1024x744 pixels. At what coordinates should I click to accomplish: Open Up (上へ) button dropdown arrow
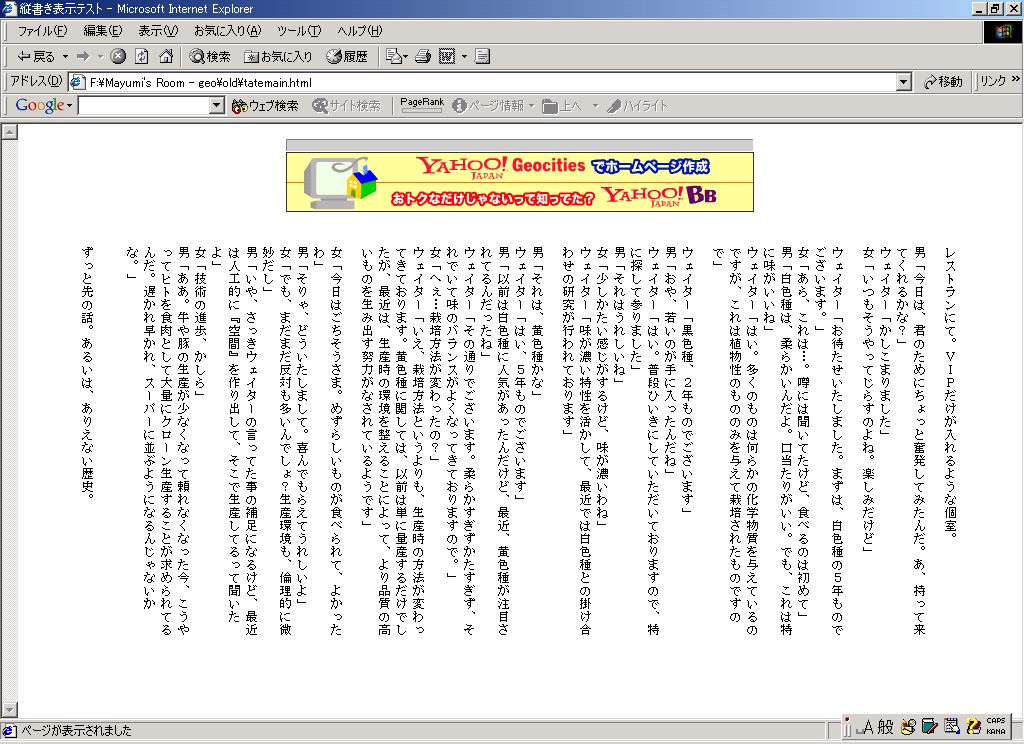coord(595,106)
